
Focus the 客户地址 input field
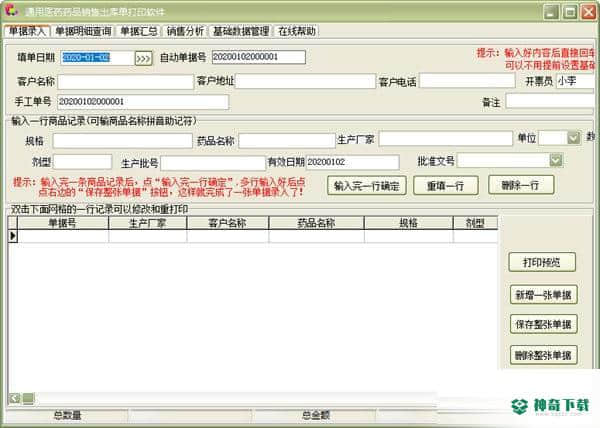(x=305, y=81)
